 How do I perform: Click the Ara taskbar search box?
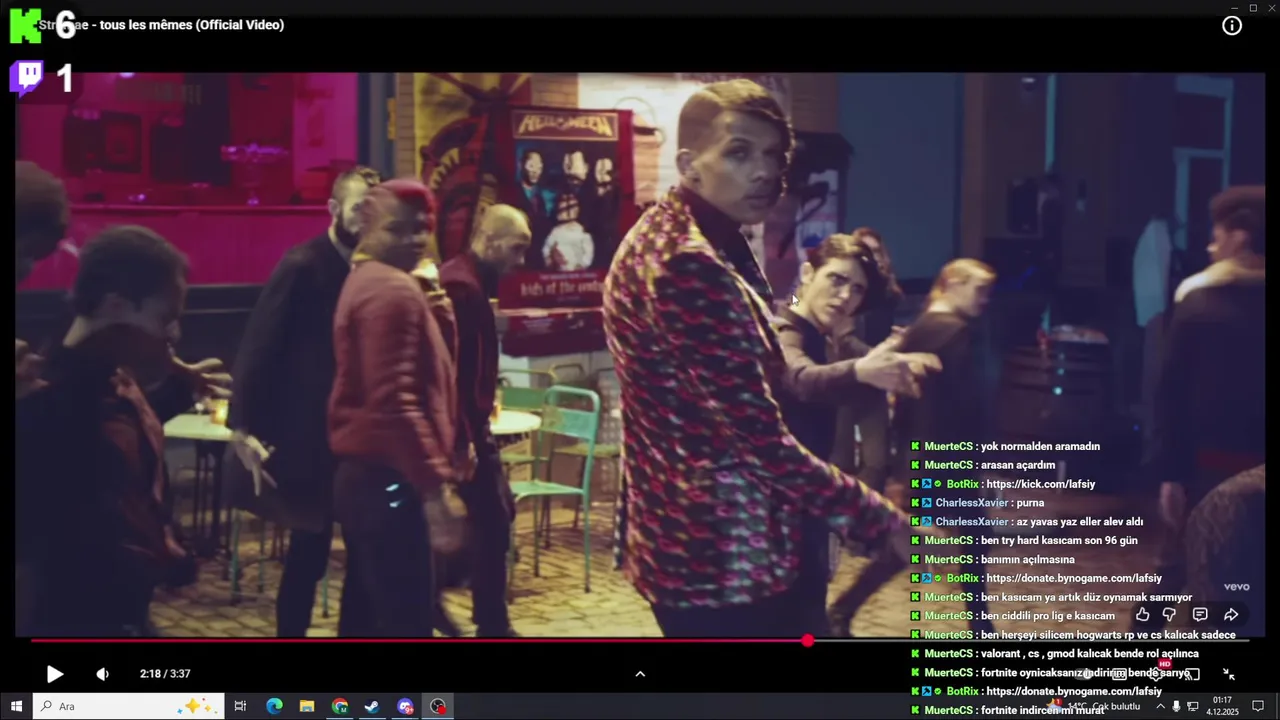128,706
